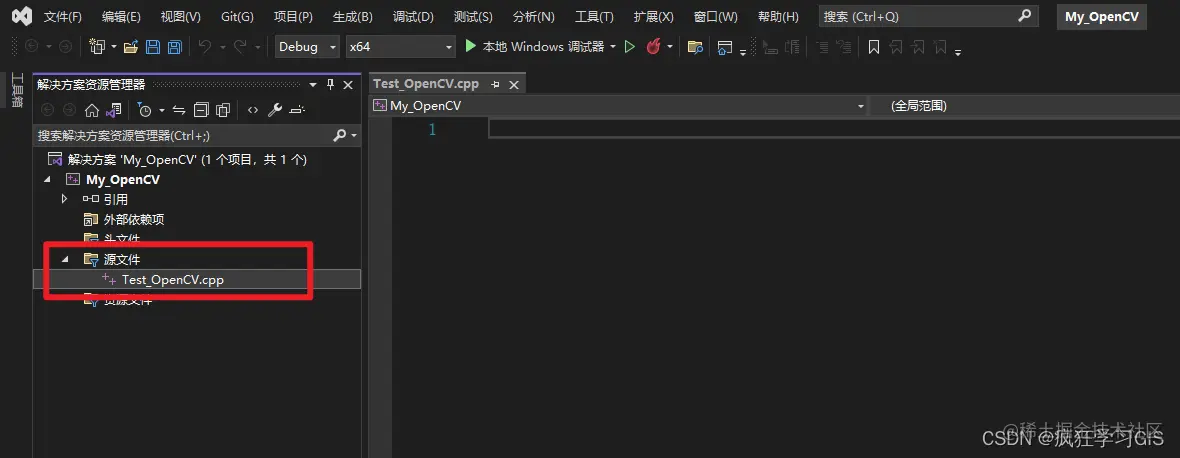Close the Solution Explorer panel
The image size is (1180, 458).
point(348,85)
